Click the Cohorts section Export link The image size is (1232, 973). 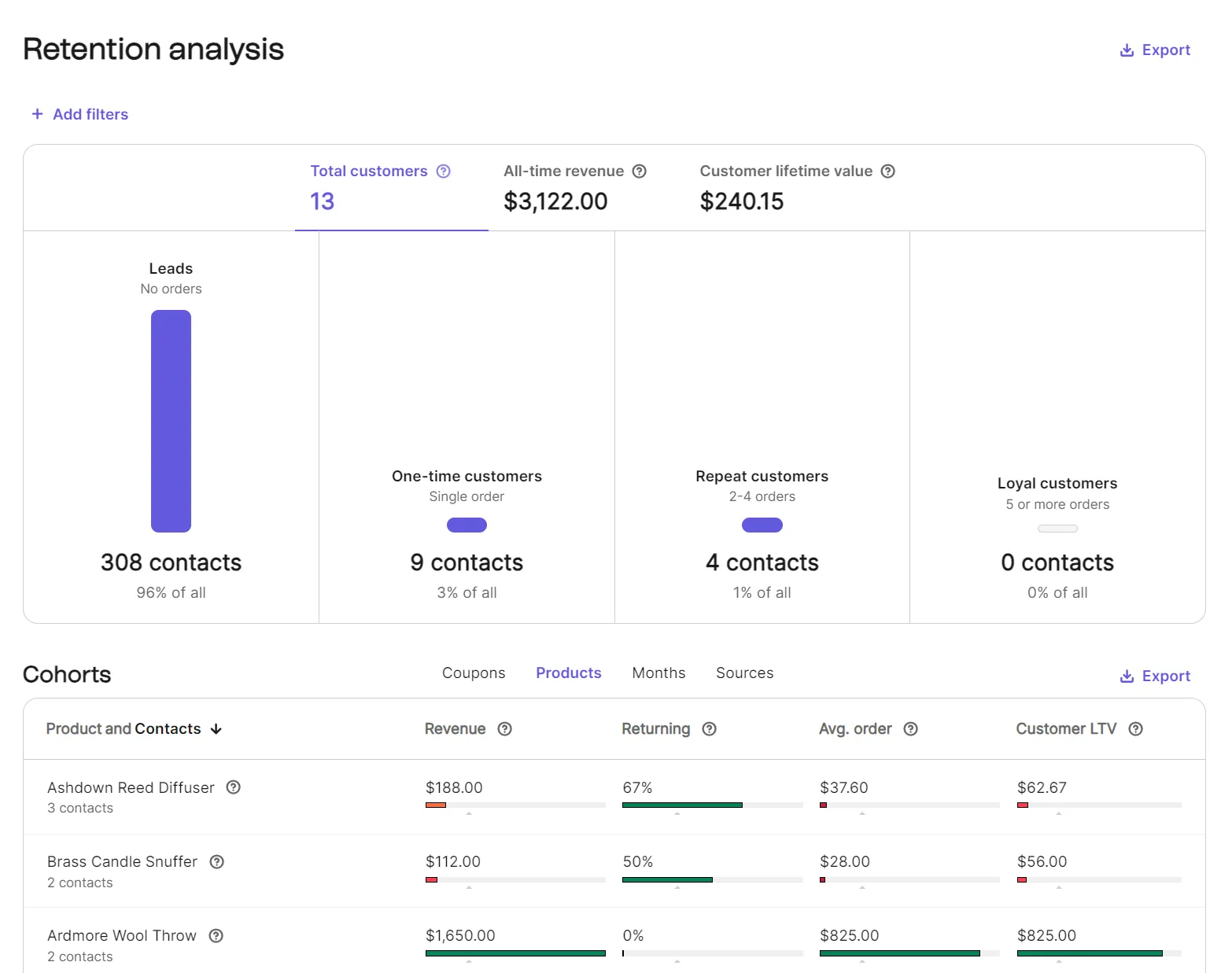coord(1155,676)
